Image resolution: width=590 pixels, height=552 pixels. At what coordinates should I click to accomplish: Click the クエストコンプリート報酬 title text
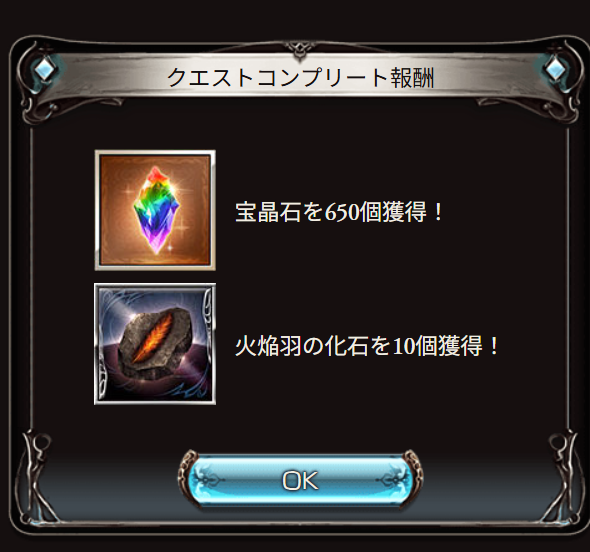click(300, 78)
